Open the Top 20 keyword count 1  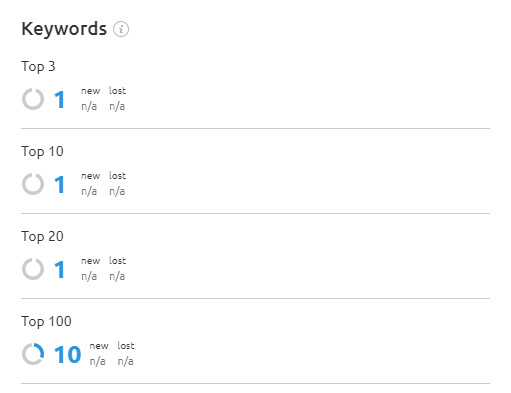[60, 269]
